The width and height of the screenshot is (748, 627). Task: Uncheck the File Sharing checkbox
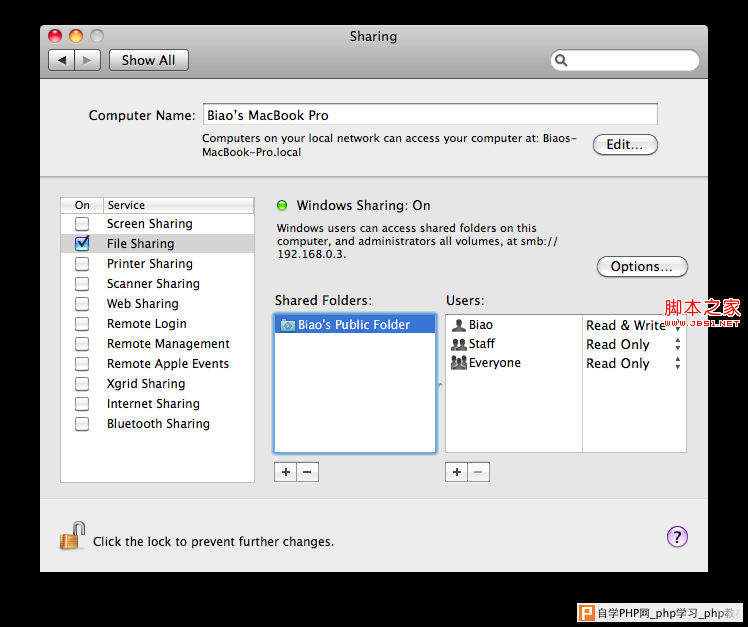(x=82, y=243)
